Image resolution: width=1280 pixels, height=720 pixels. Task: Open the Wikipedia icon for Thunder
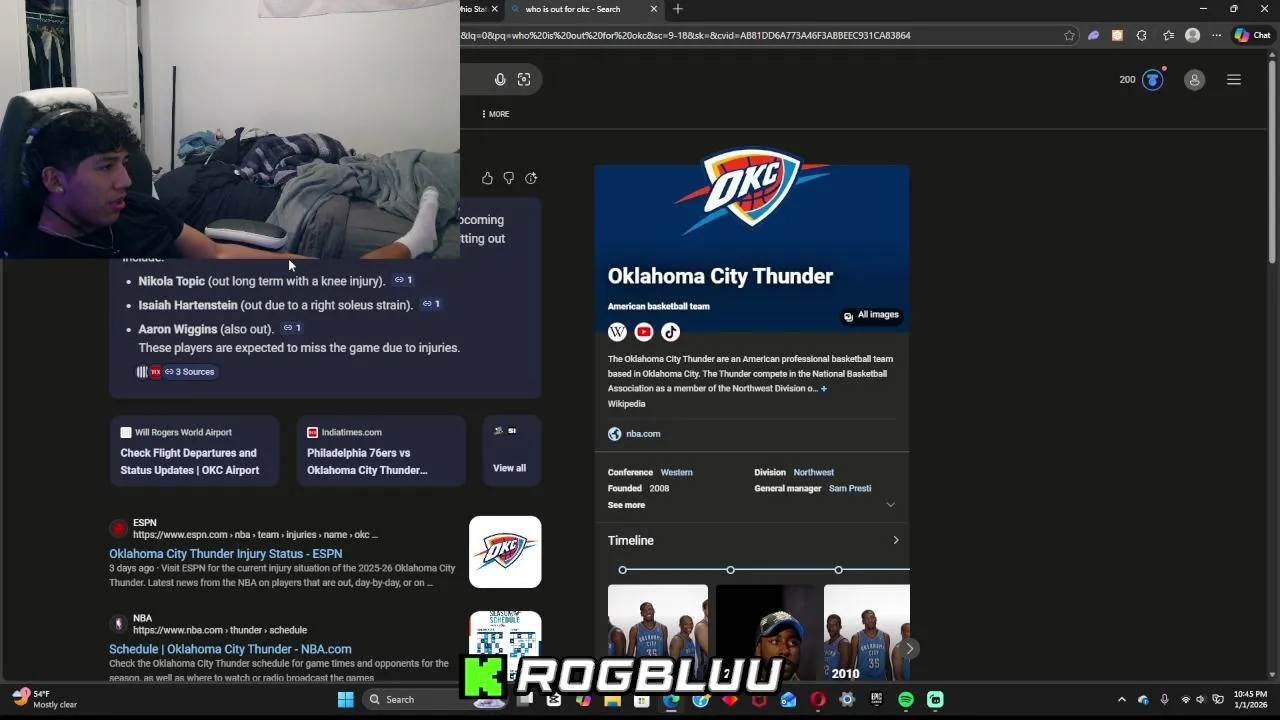pyautogui.click(x=617, y=332)
